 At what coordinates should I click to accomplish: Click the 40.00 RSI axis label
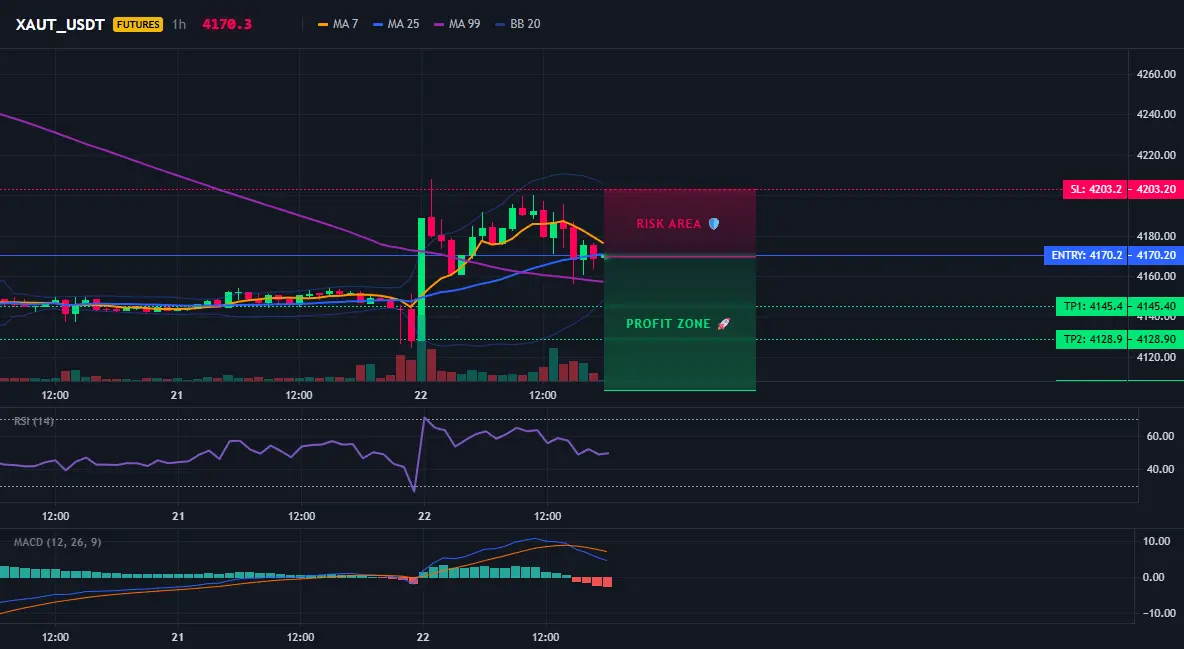pyautogui.click(x=1161, y=469)
